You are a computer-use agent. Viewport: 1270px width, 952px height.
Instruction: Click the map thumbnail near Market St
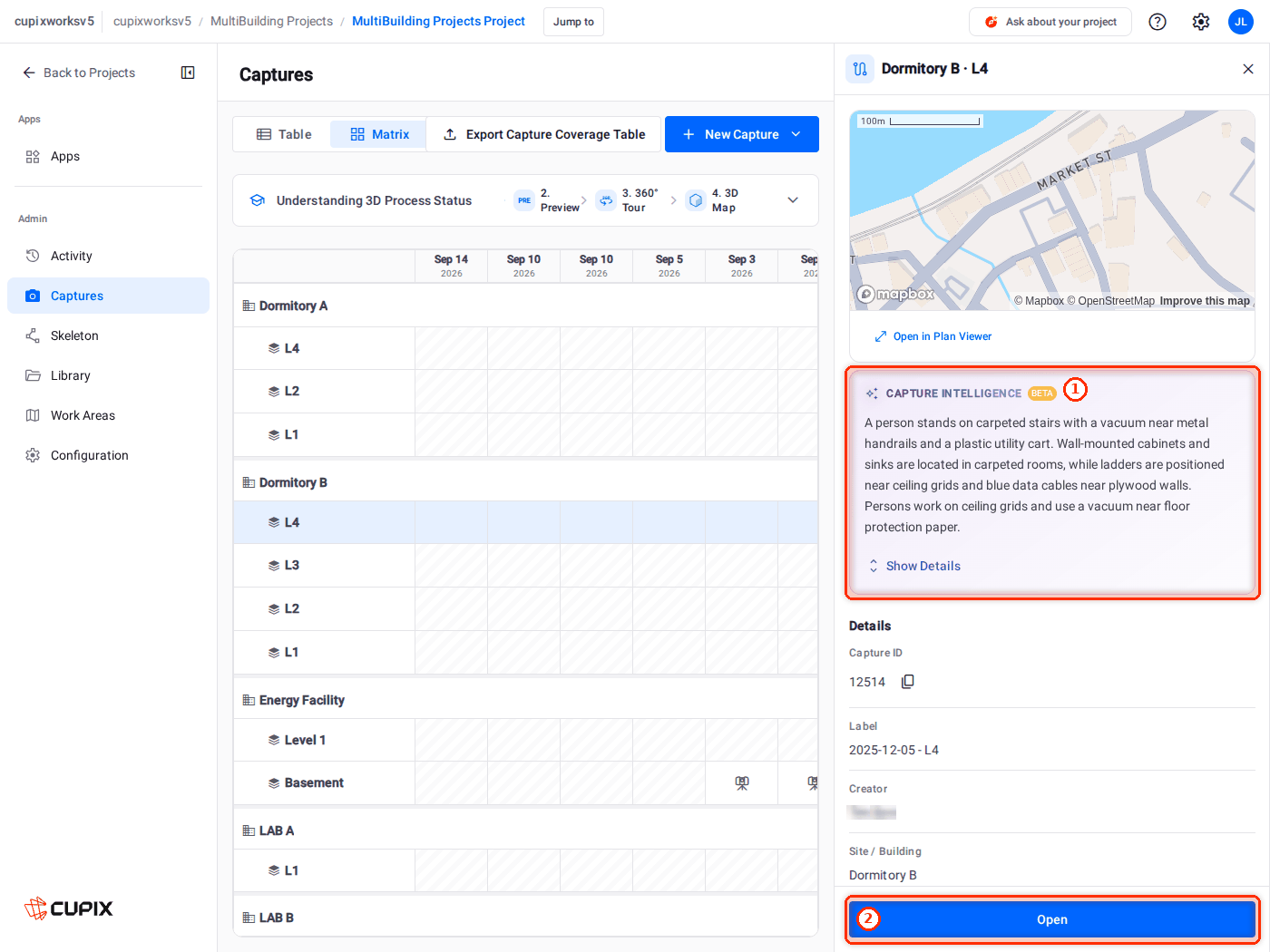coord(1052,210)
